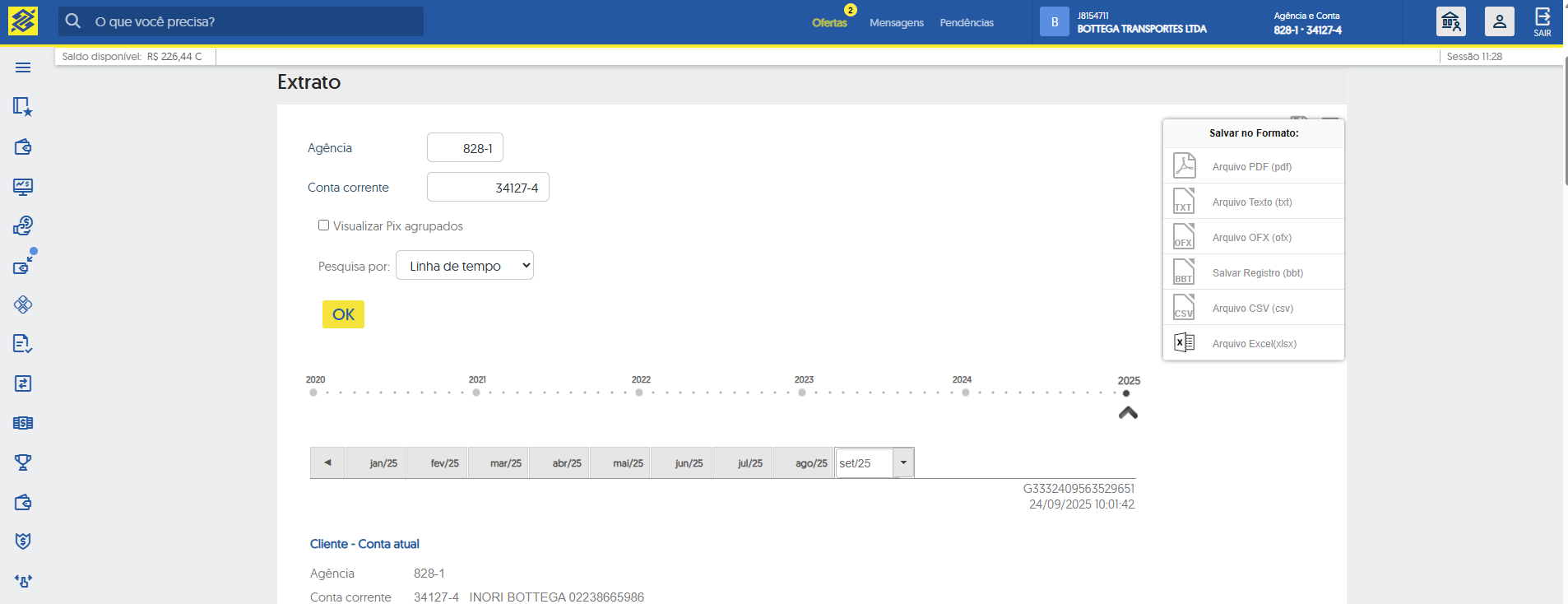Expand the set/25 month dropdown arrow
This screenshot has height=604, width=1568.
point(903,463)
